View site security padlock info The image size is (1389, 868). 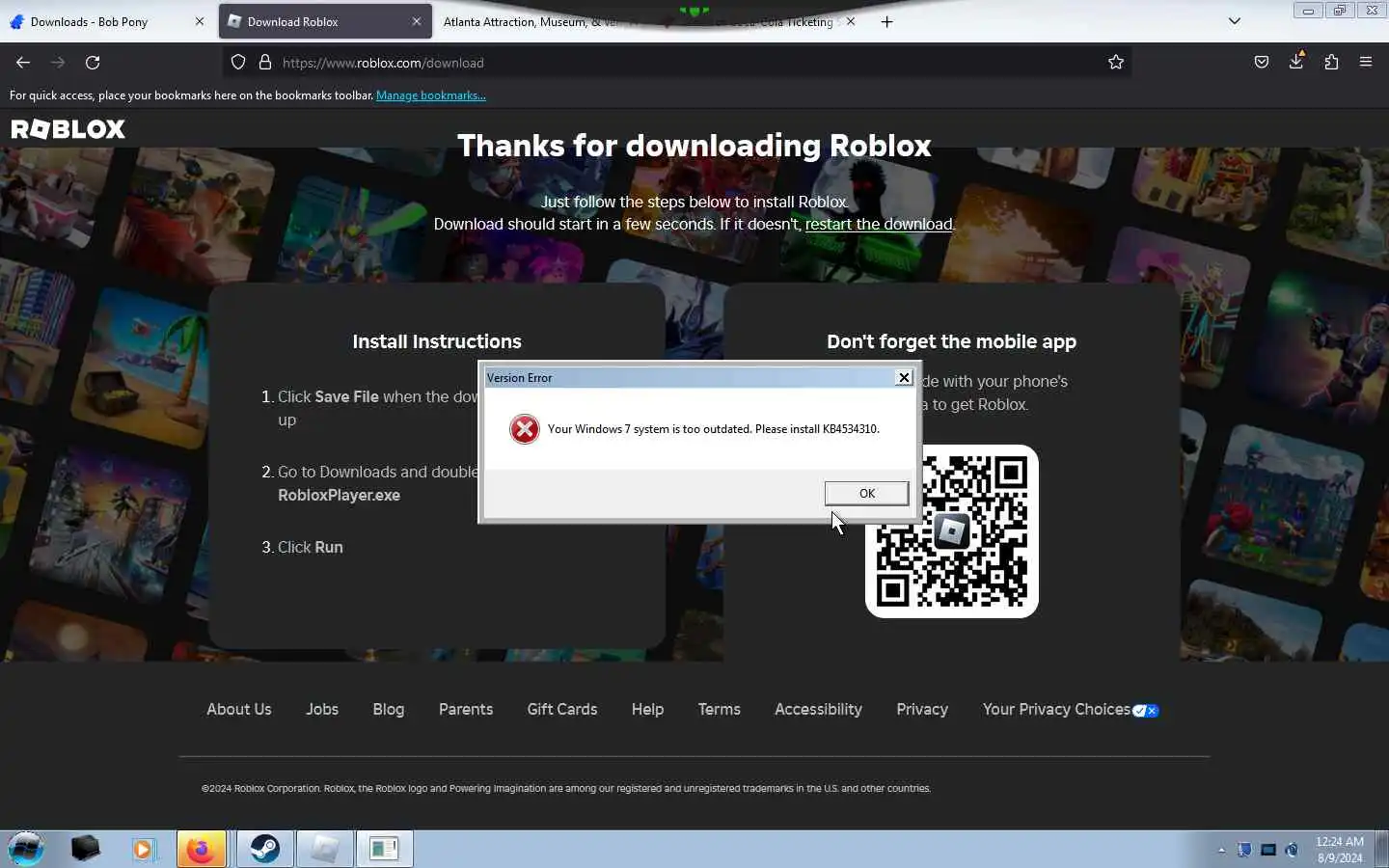click(x=265, y=63)
